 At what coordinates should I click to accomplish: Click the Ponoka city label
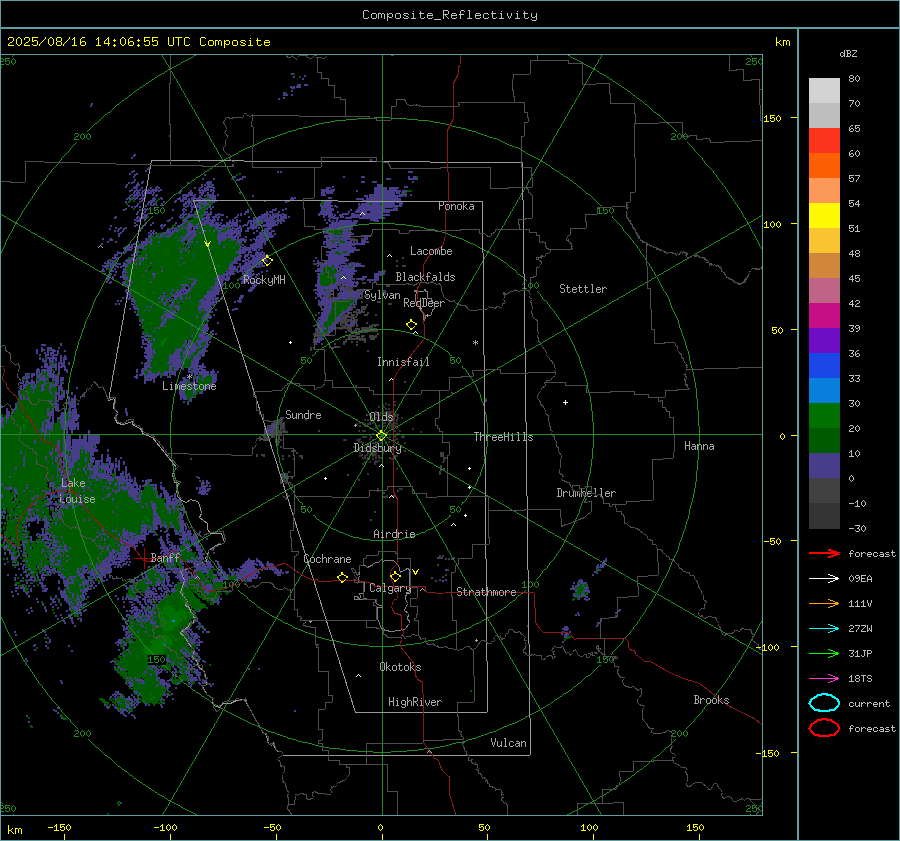[x=456, y=206]
